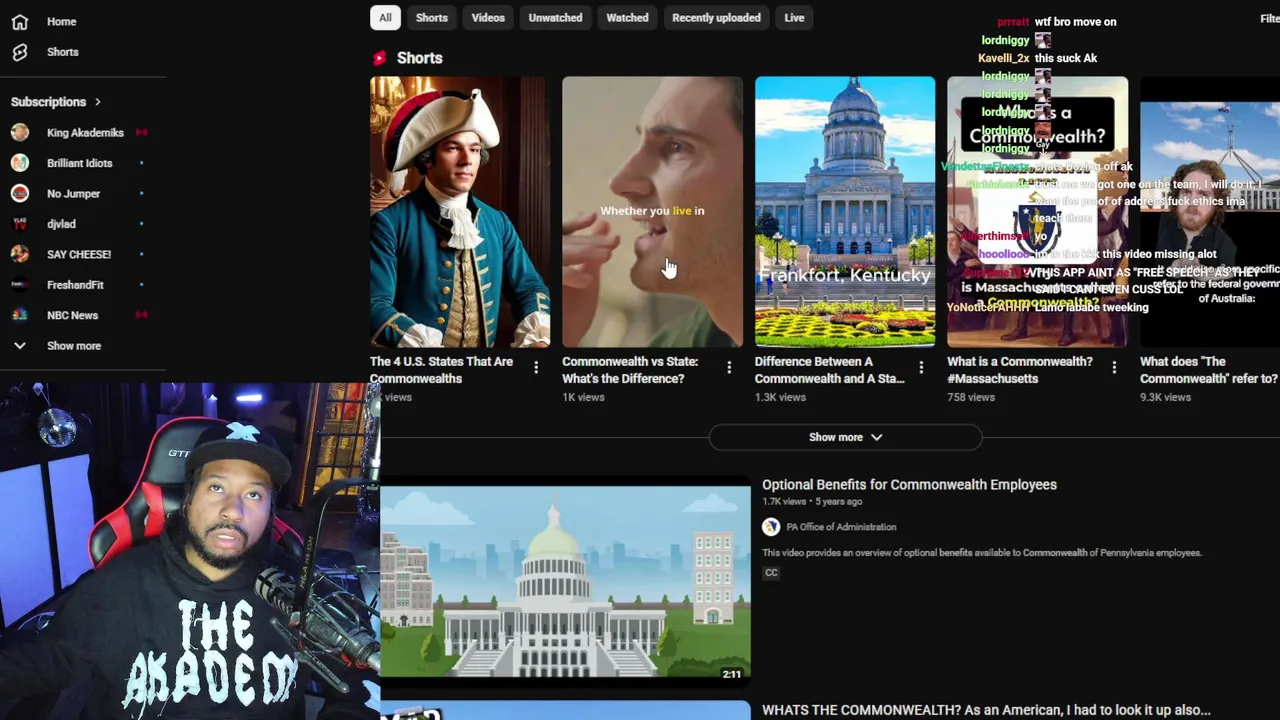Image resolution: width=1280 pixels, height=720 pixels.
Task: Select the Watched filter chip
Action: coord(627,17)
